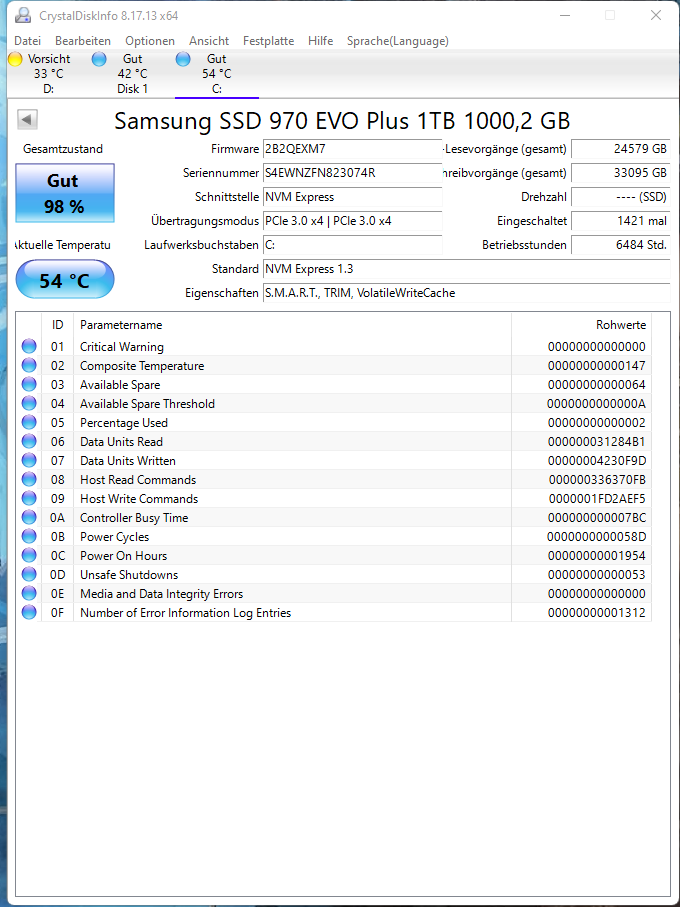680x907 pixels.
Task: Select the Power Cycles parameter name
Action: click(114, 536)
